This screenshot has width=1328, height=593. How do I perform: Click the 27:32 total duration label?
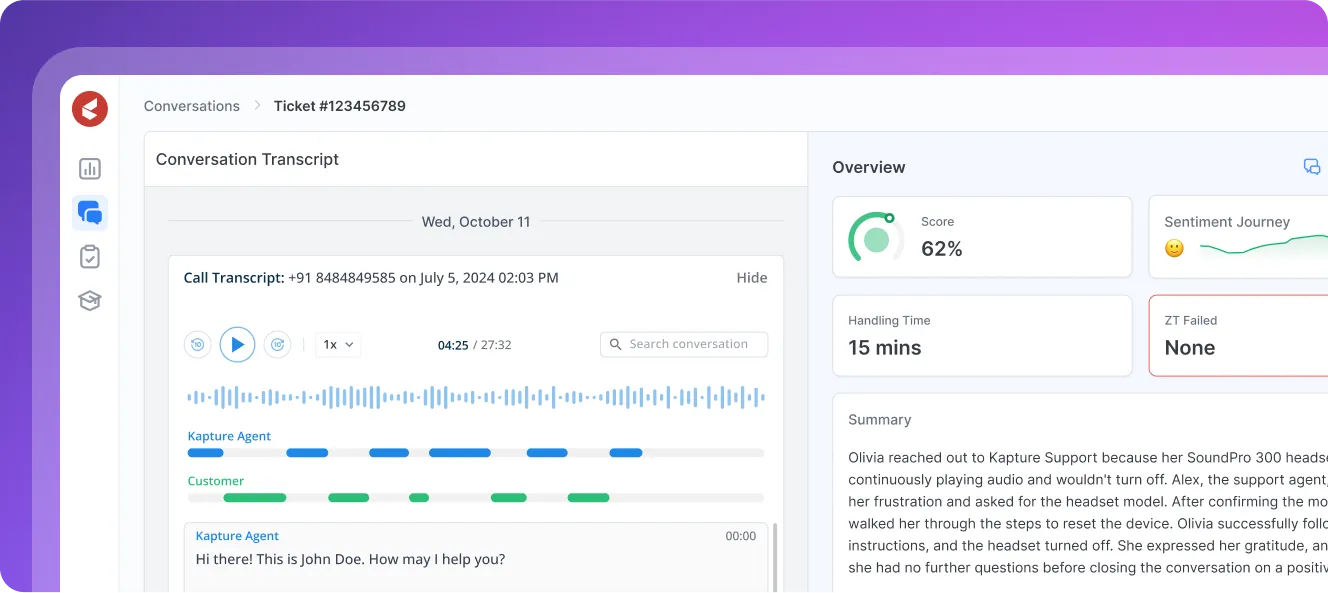coord(496,345)
